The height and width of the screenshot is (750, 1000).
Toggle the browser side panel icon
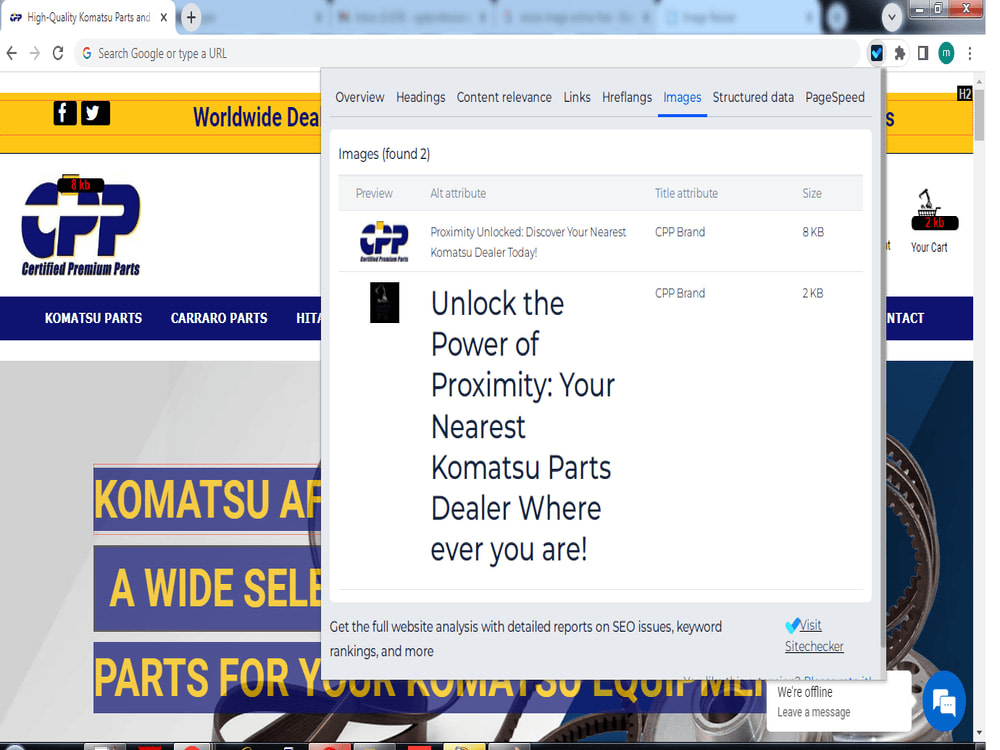point(923,54)
